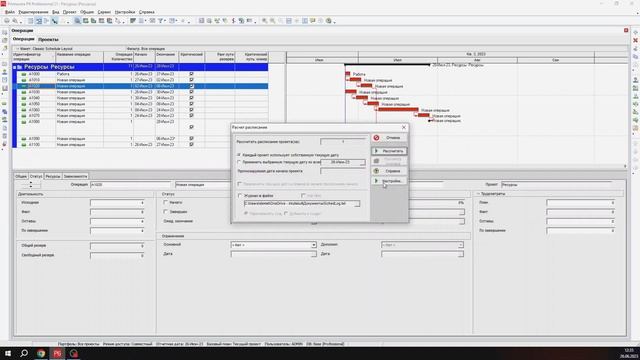
Task: Open the Вид menu
Action: (x=56, y=12)
